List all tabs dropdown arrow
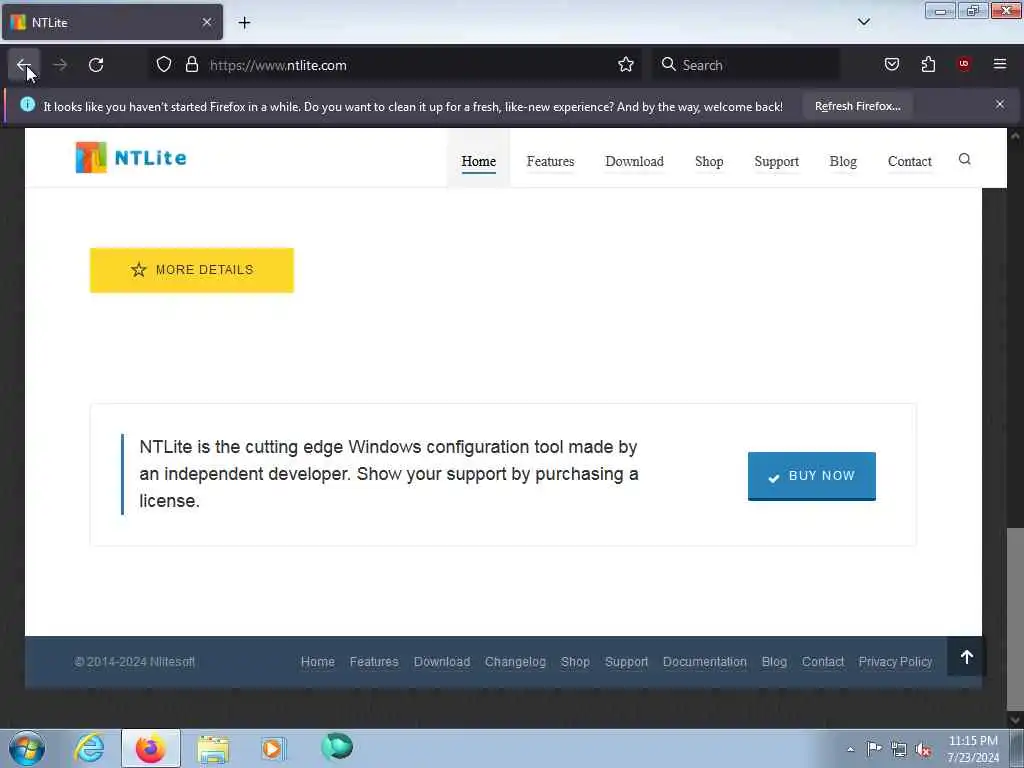1024x768 pixels. tap(863, 22)
